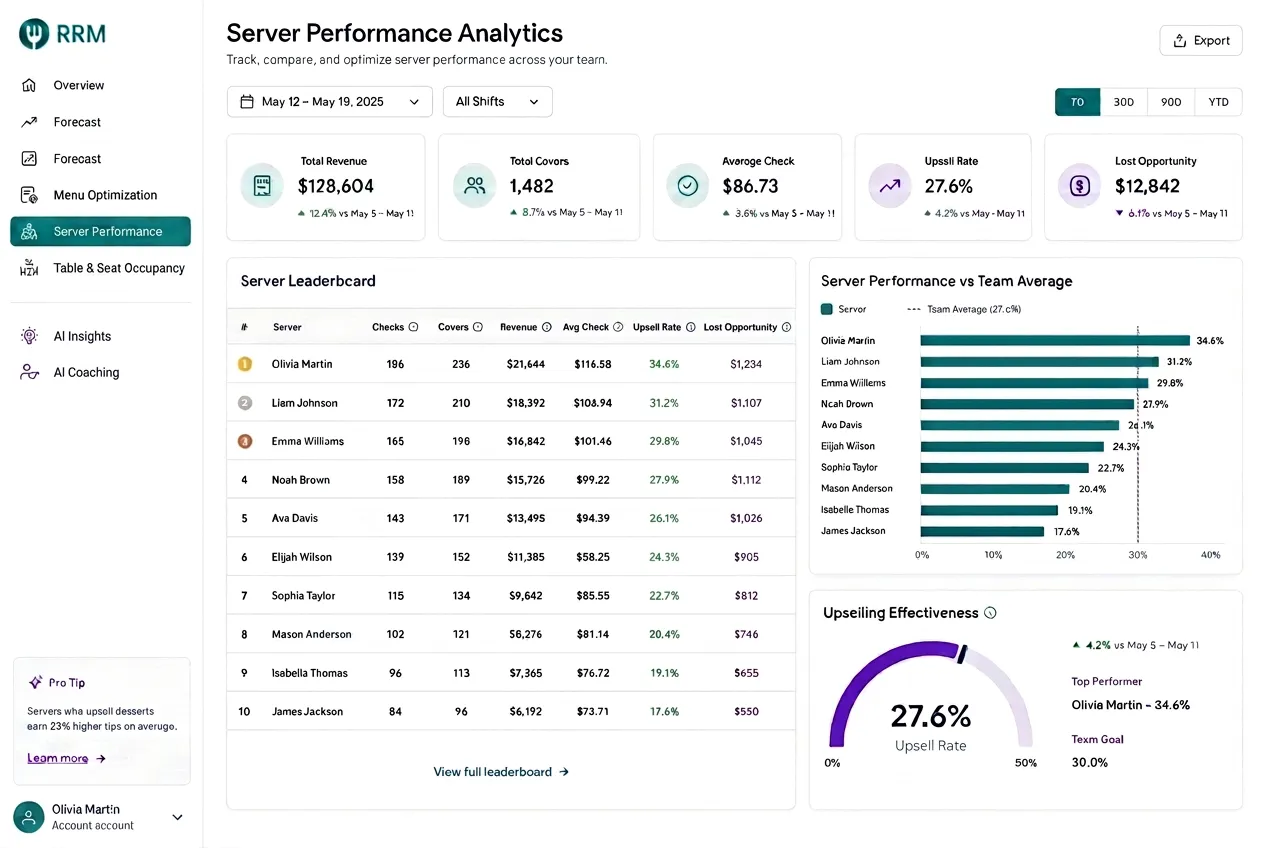Click the info icon next to Lost Opportunity column
Screen dimensions: 1264x848
[x=786, y=327]
